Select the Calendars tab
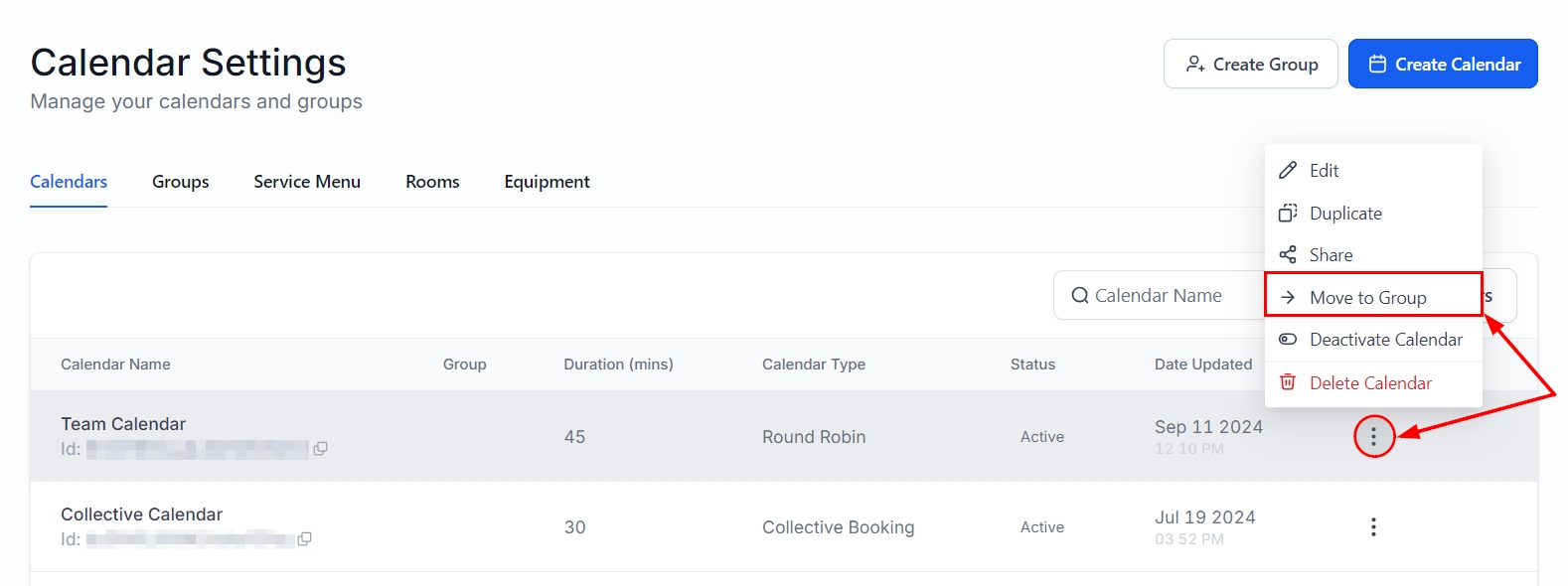This screenshot has width=1568, height=586. [x=69, y=182]
